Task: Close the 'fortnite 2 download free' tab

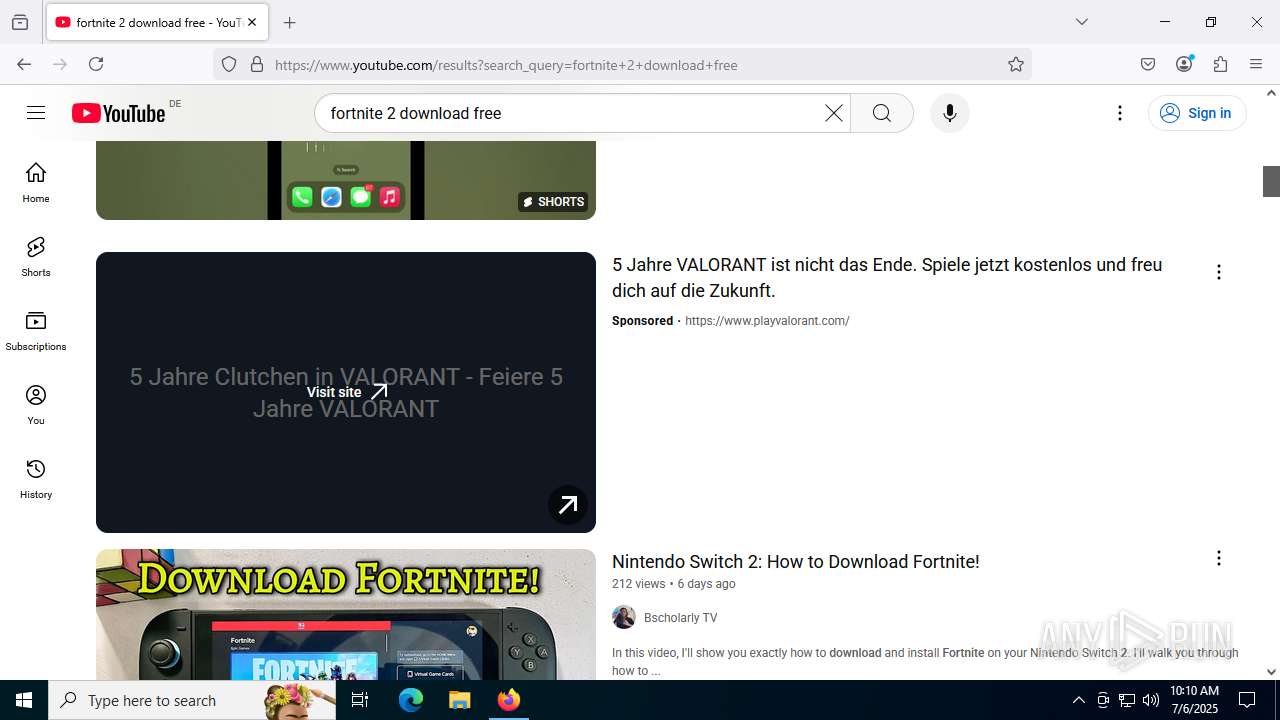Action: (252, 22)
